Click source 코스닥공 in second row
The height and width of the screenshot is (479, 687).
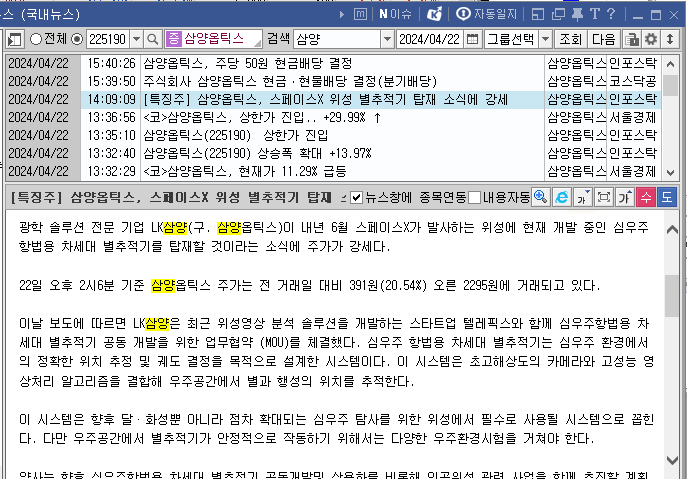[x=633, y=82]
